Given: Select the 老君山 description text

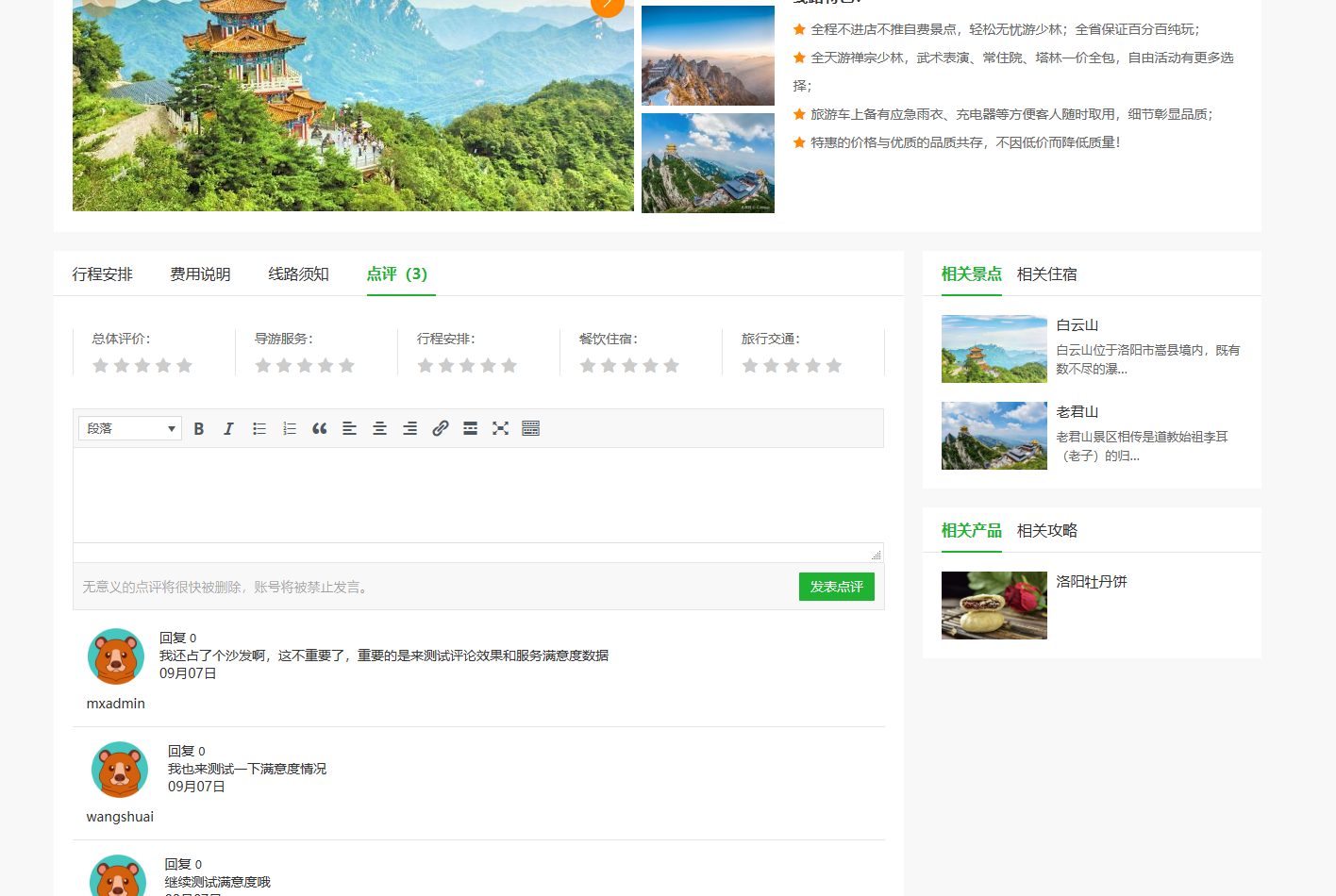Looking at the screenshot, I should tap(1143, 446).
